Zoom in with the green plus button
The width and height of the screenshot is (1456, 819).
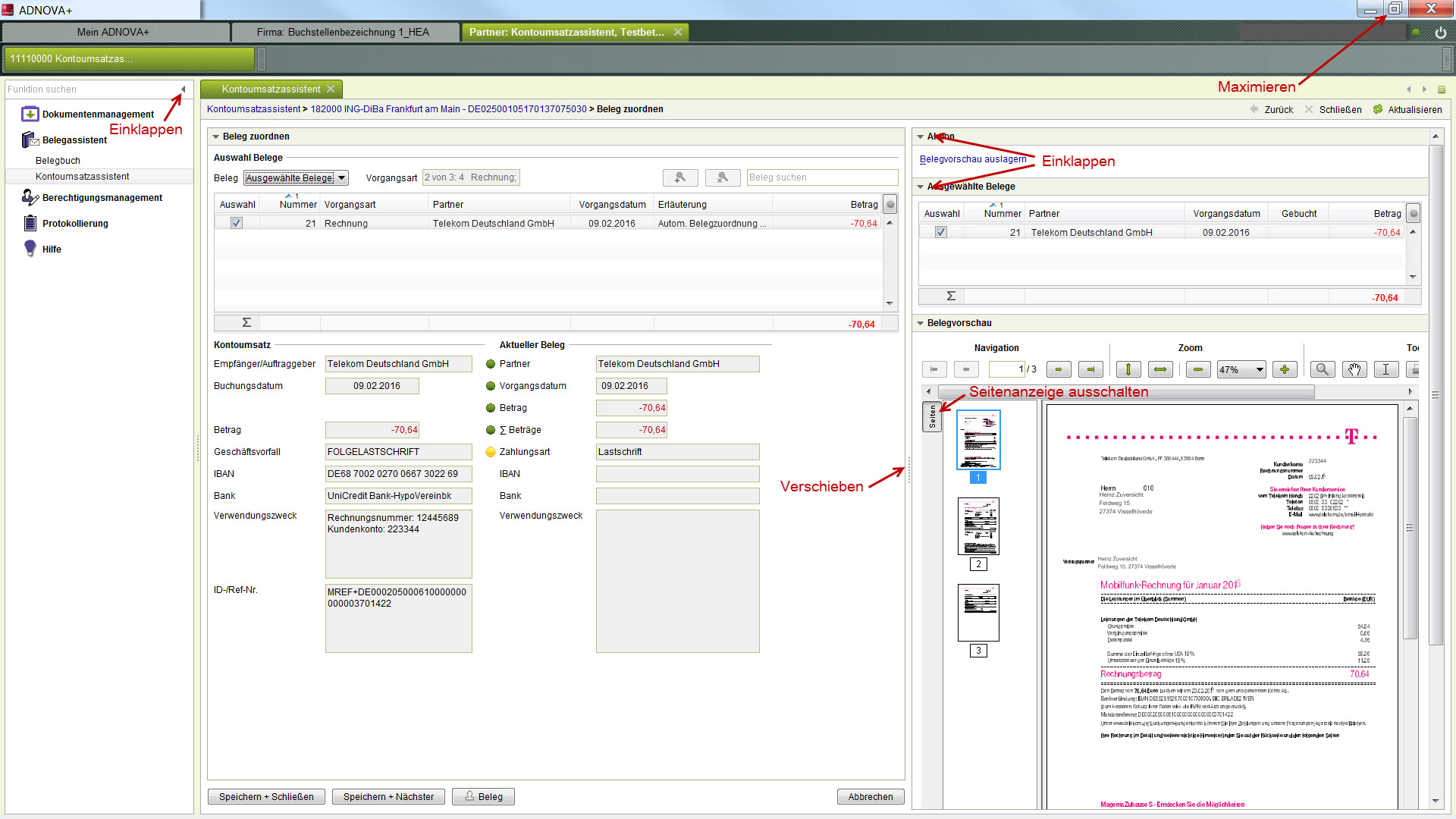coord(1285,369)
